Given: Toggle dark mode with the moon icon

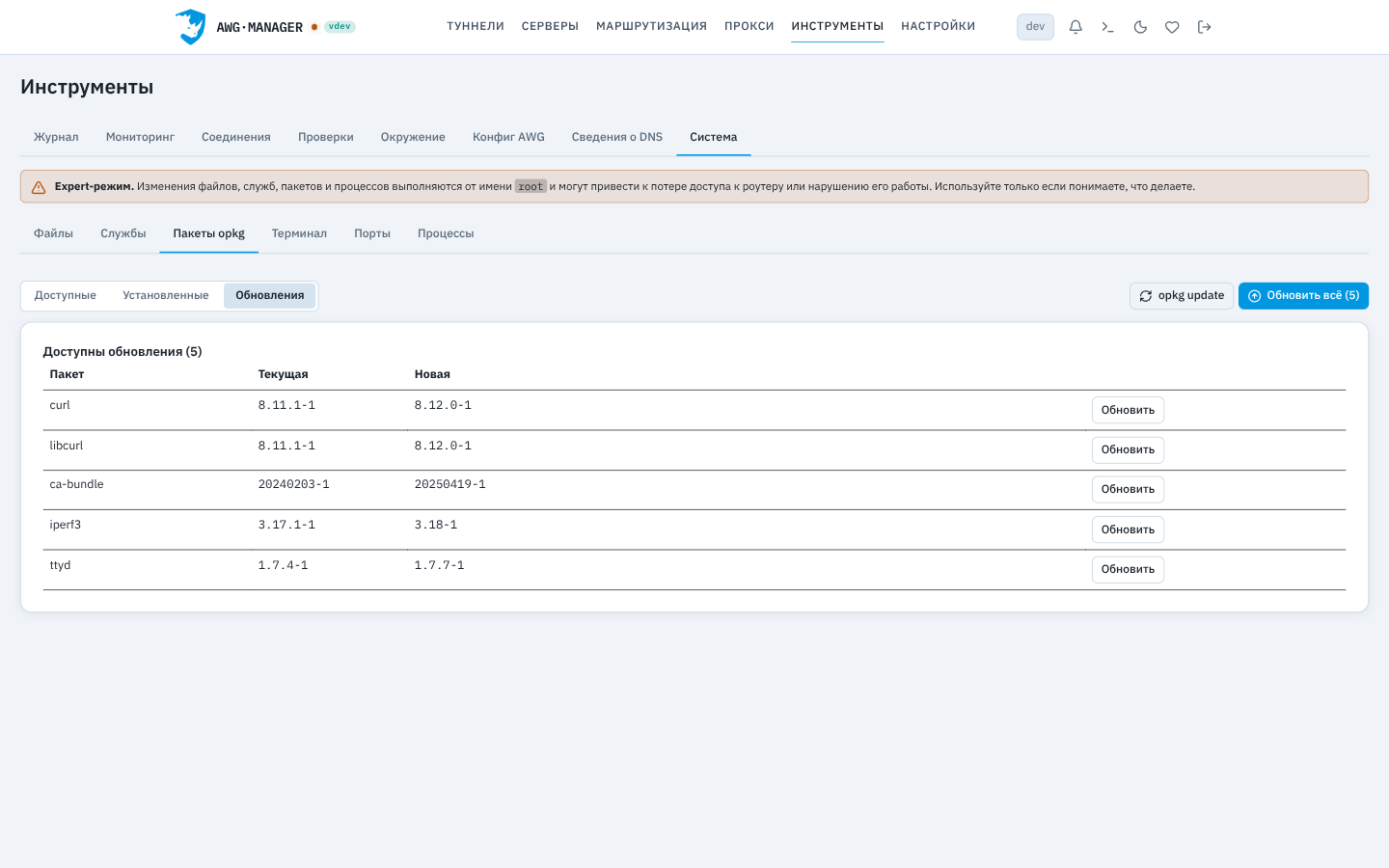Looking at the screenshot, I should coord(1140,27).
